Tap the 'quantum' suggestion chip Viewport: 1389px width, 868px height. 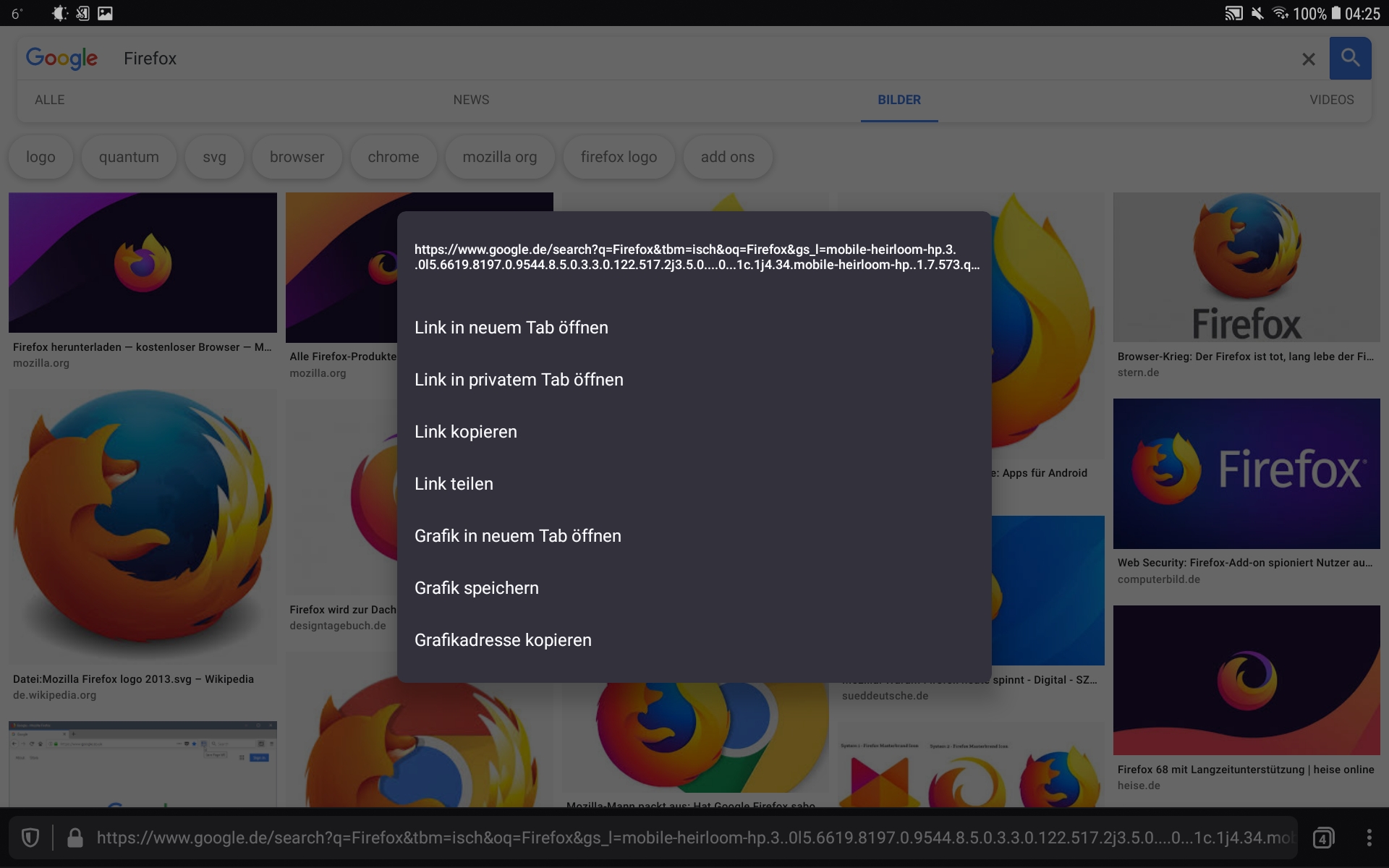coord(129,157)
